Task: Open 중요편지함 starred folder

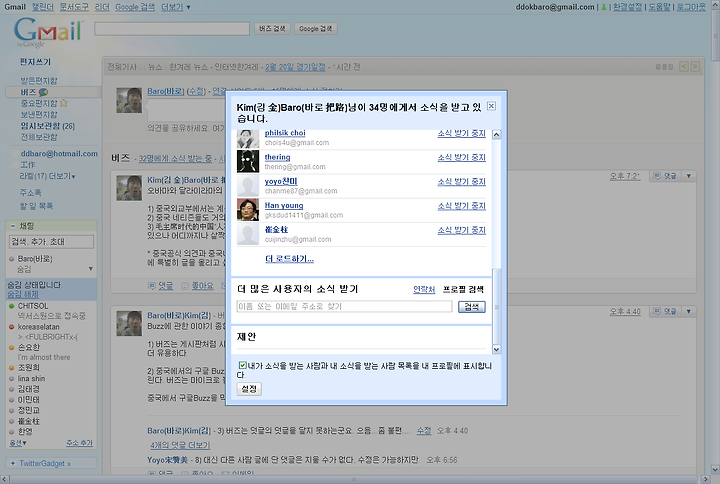Action: point(39,103)
